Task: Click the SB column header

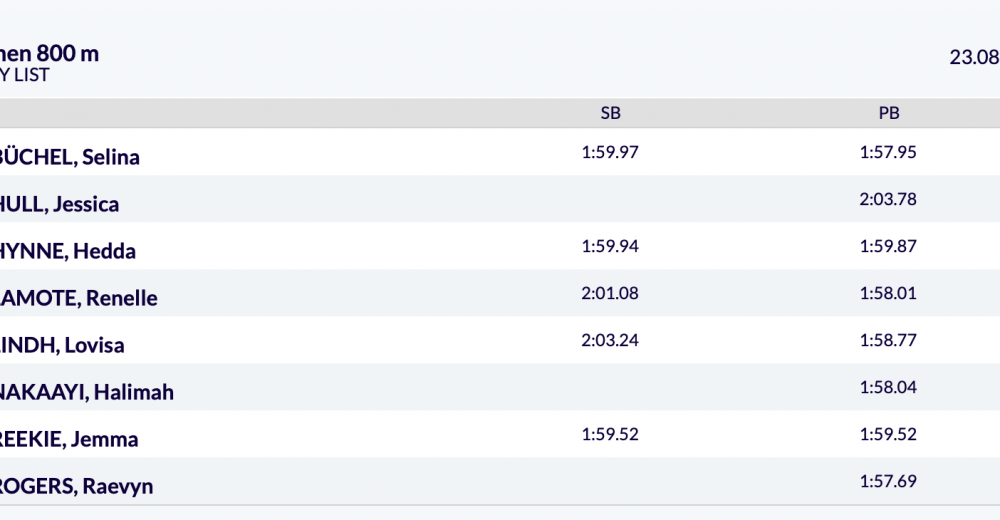Action: pos(610,113)
